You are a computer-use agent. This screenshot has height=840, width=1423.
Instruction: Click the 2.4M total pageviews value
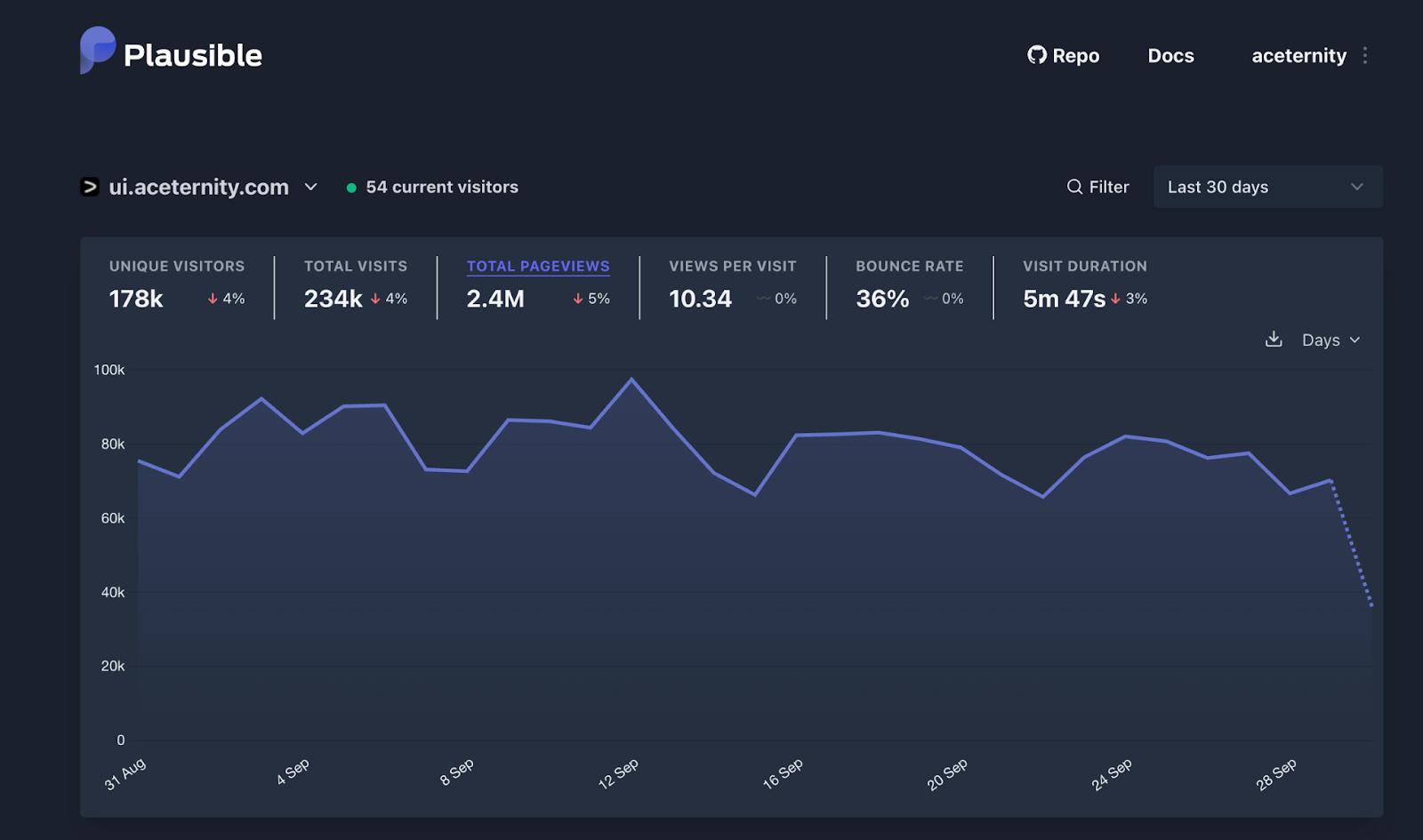click(x=495, y=299)
